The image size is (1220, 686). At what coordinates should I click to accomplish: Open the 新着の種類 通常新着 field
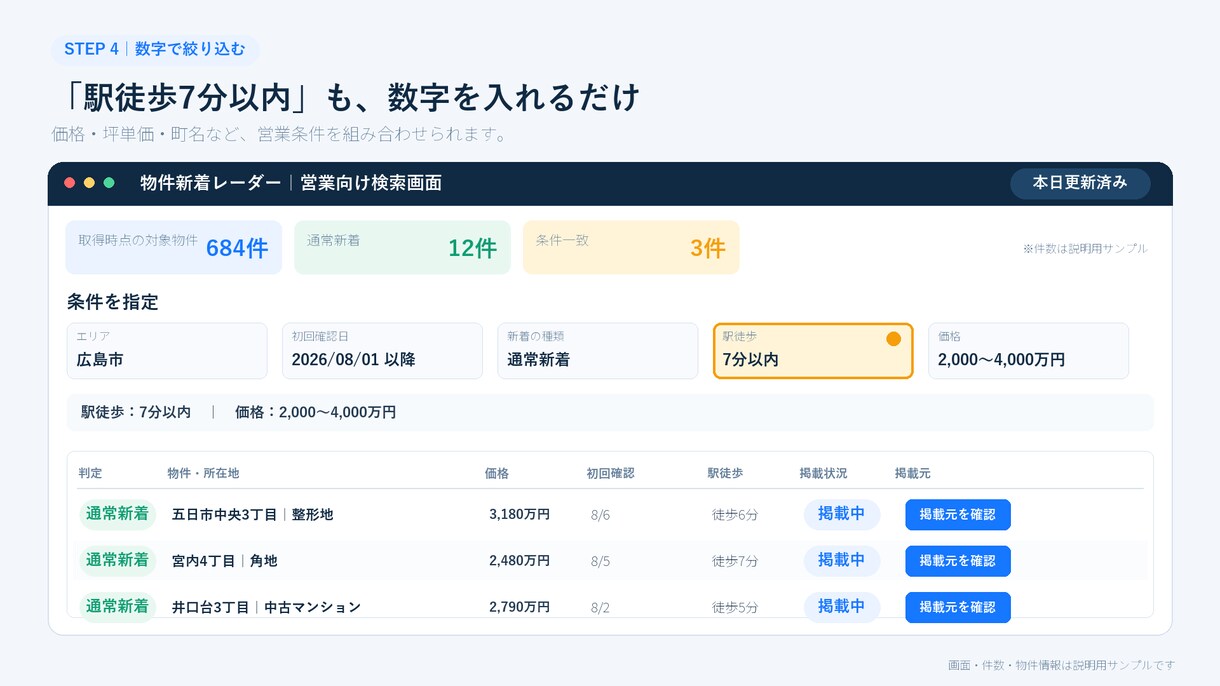(598, 351)
